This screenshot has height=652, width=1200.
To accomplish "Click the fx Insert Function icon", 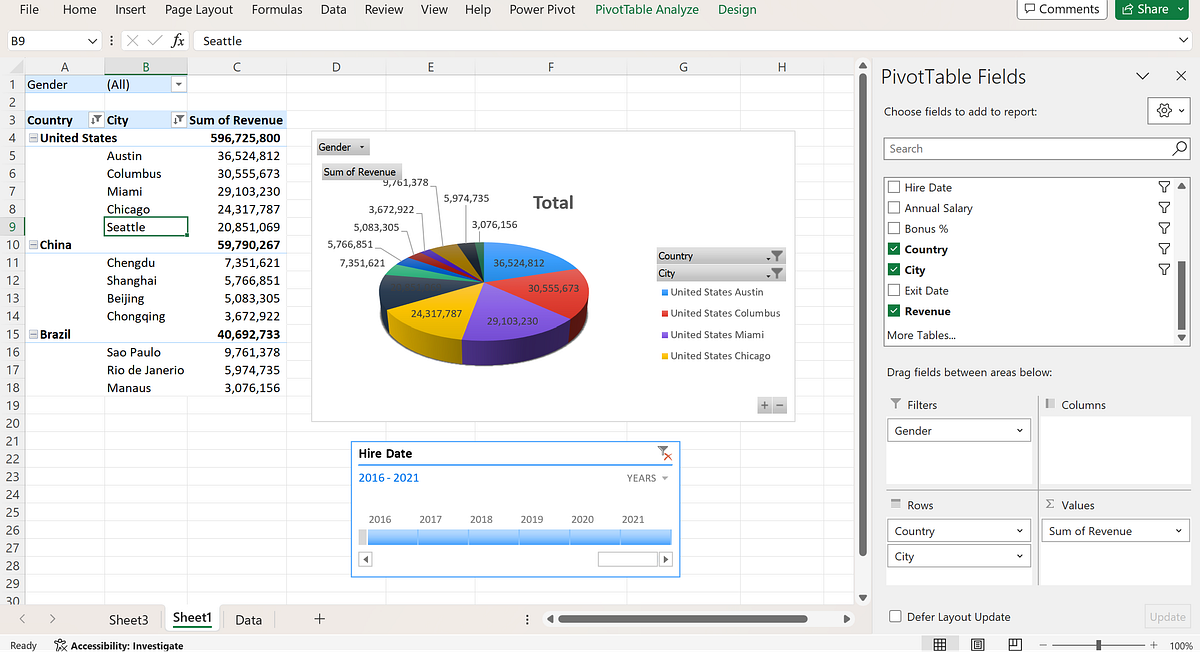I will click(x=179, y=41).
